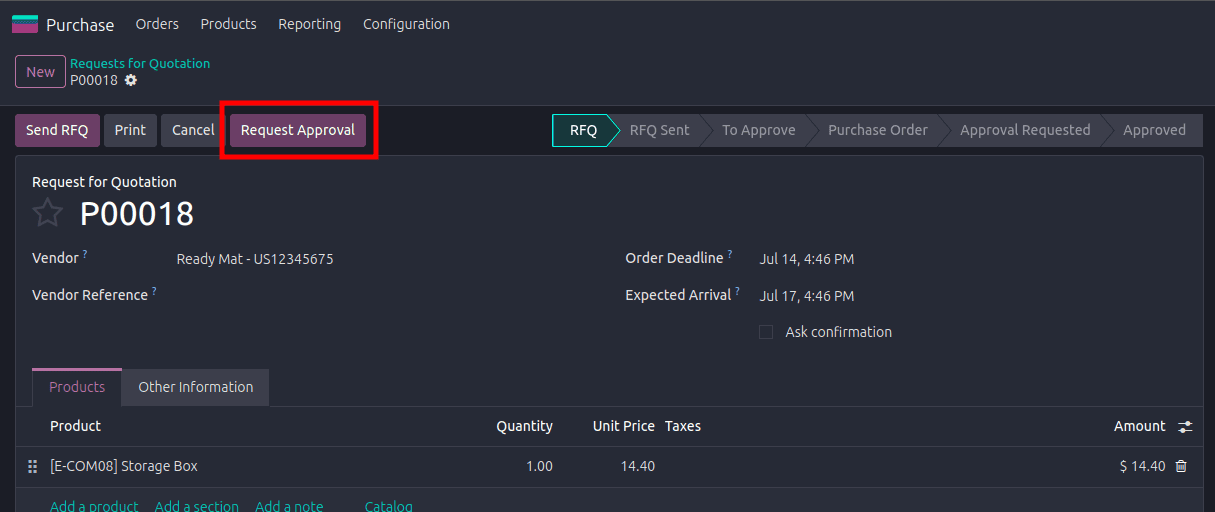Show Order Deadline help question mark

point(730,254)
